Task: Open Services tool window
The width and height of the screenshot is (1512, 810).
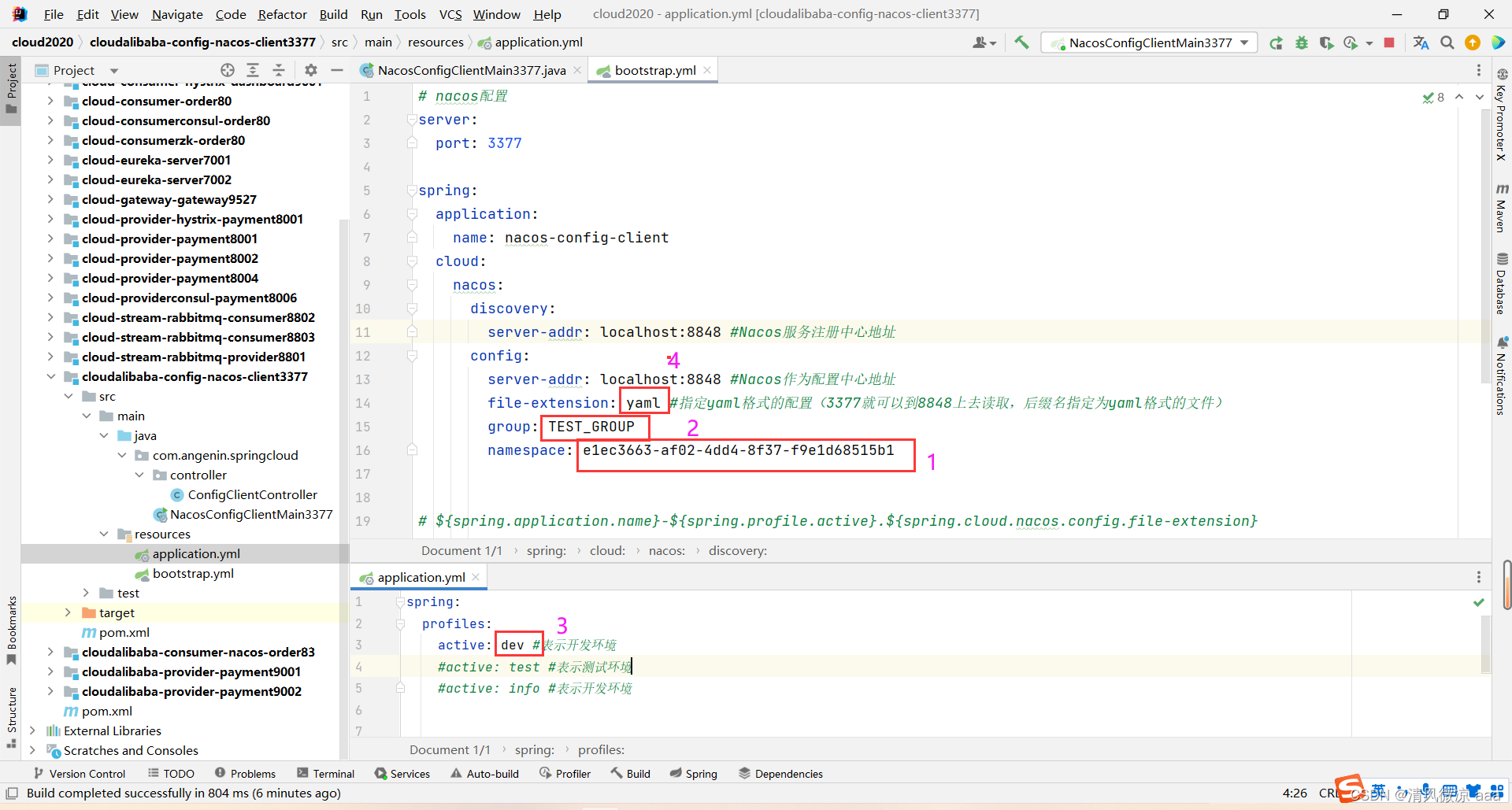Action: click(402, 774)
